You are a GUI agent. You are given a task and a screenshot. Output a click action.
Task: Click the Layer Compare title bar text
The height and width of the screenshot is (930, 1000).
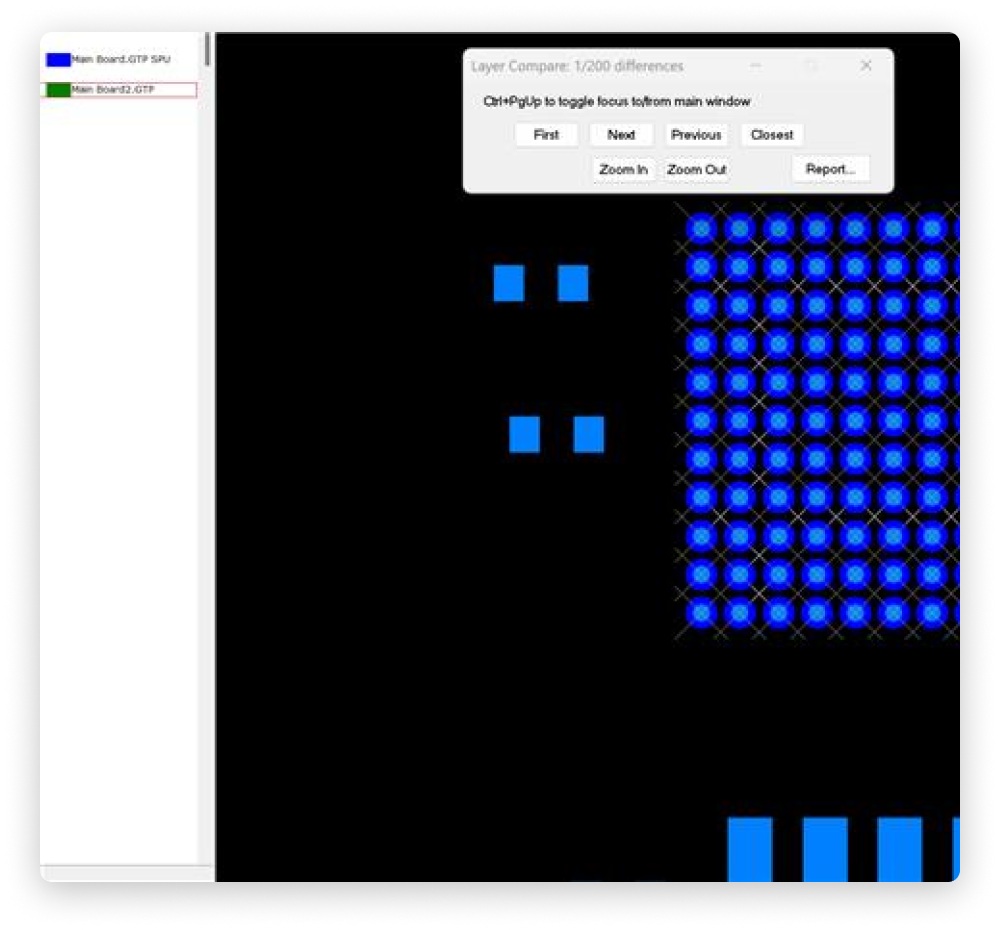[x=577, y=66]
